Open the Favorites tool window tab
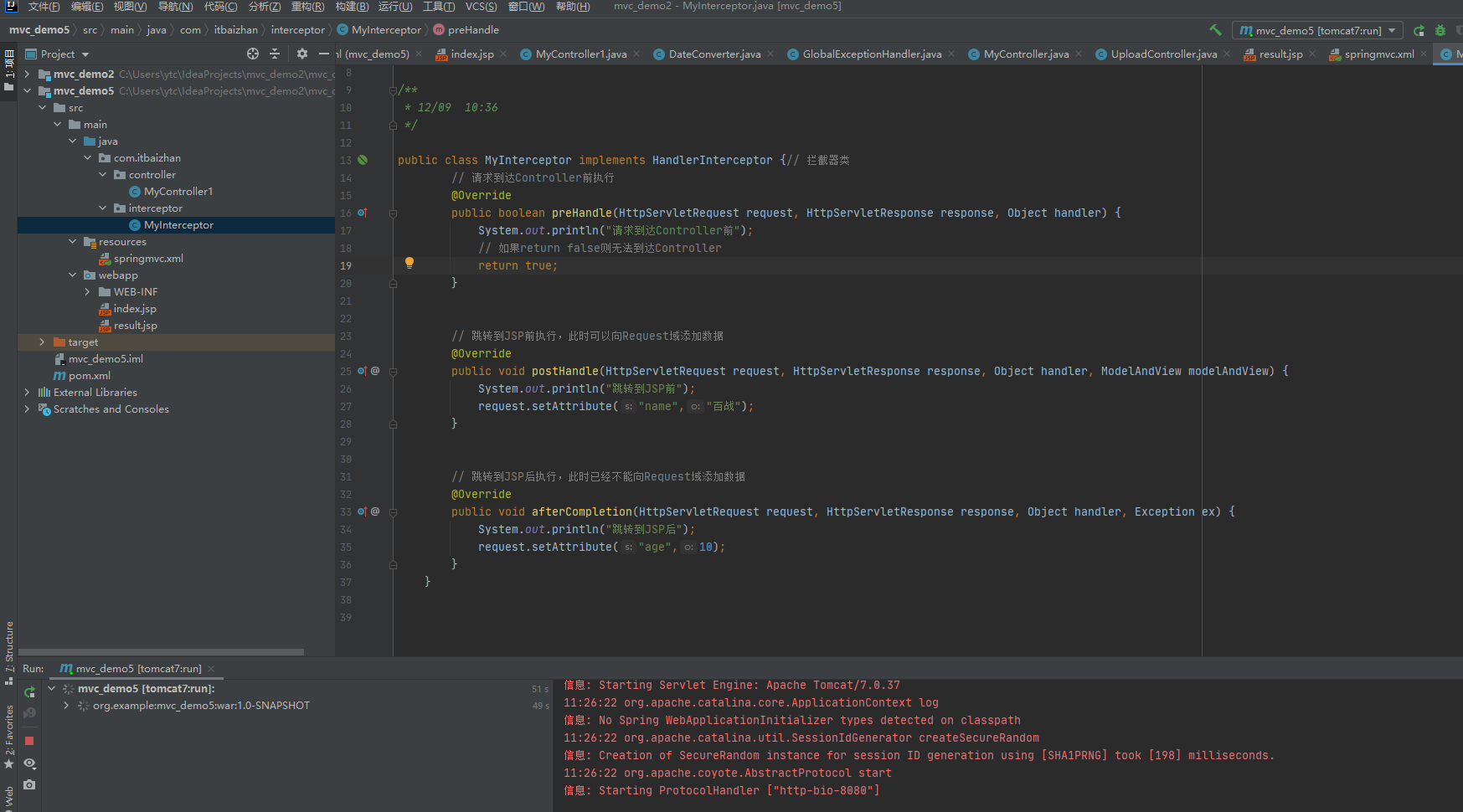This screenshot has width=1463, height=812. (x=8, y=737)
